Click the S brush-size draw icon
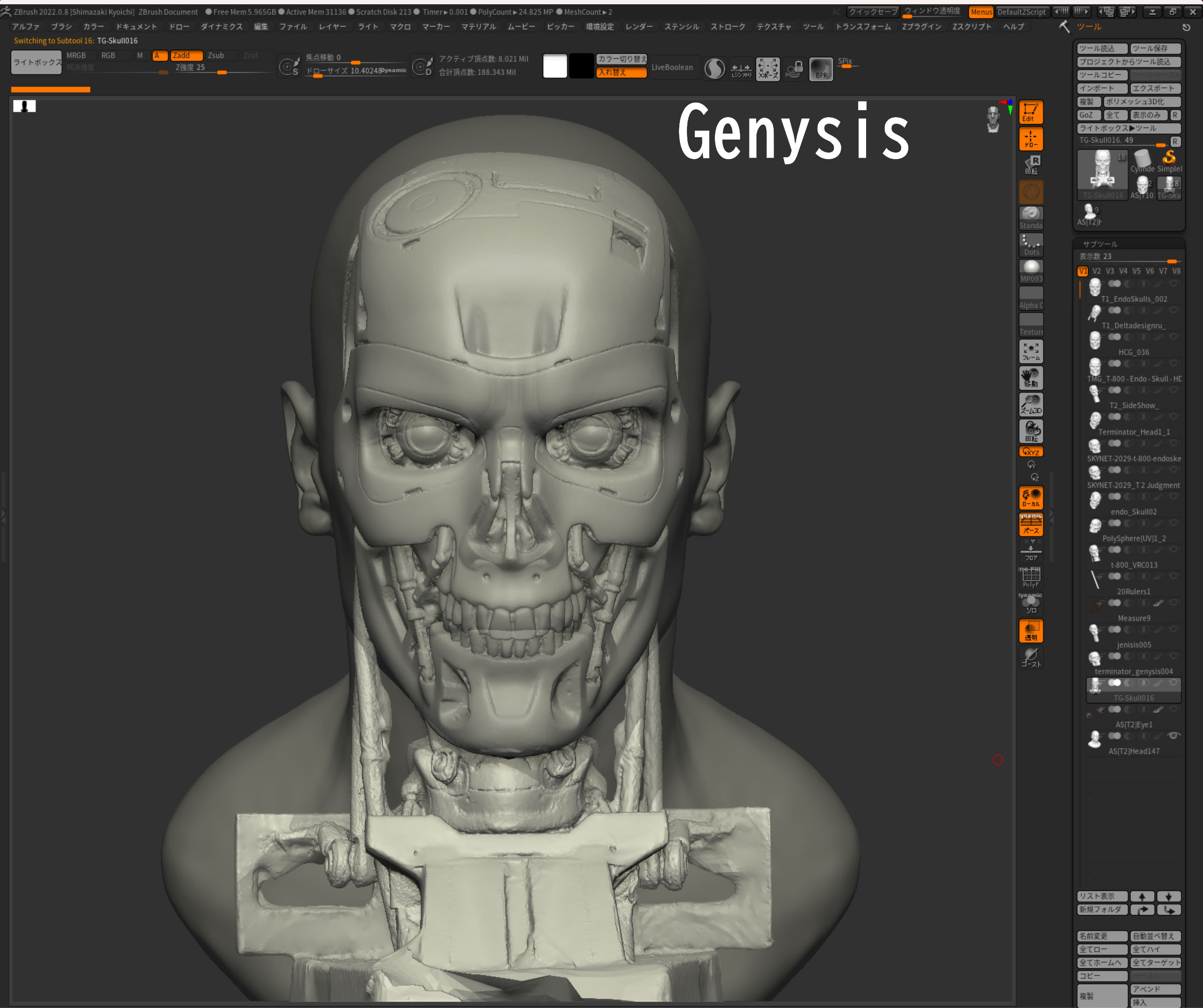Viewport: 1203px width, 1008px height. [x=289, y=67]
